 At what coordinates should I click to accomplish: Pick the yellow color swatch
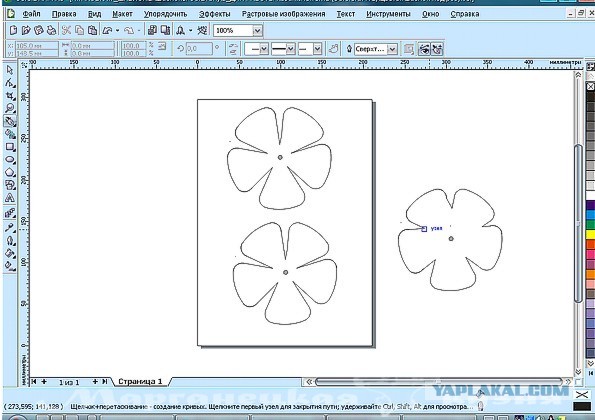[x=590, y=234]
